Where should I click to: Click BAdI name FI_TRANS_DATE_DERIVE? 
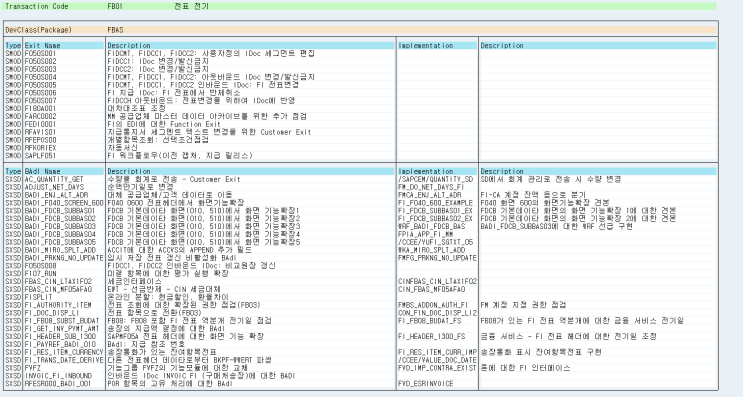coord(64,360)
